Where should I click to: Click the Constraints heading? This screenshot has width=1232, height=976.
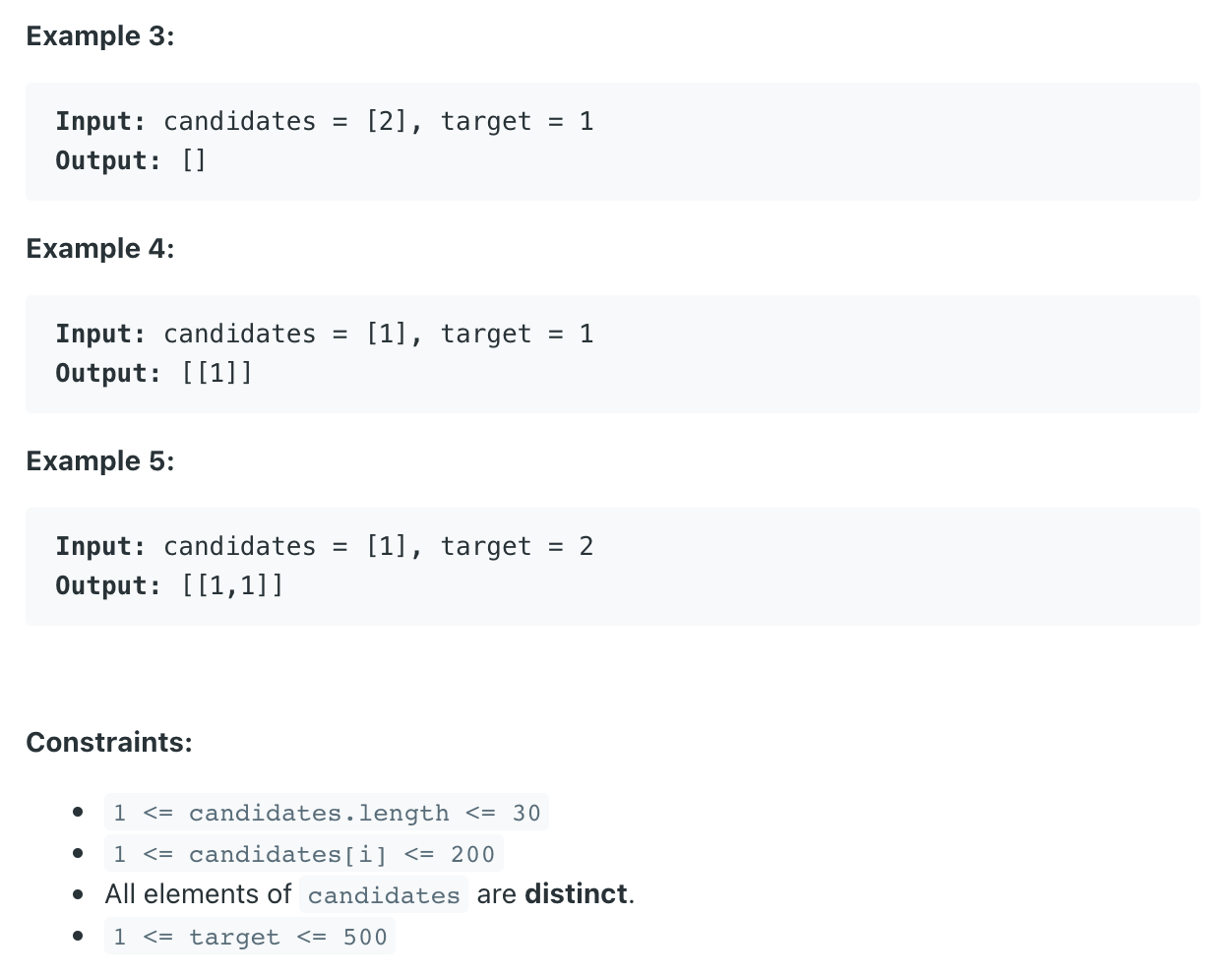click(109, 742)
